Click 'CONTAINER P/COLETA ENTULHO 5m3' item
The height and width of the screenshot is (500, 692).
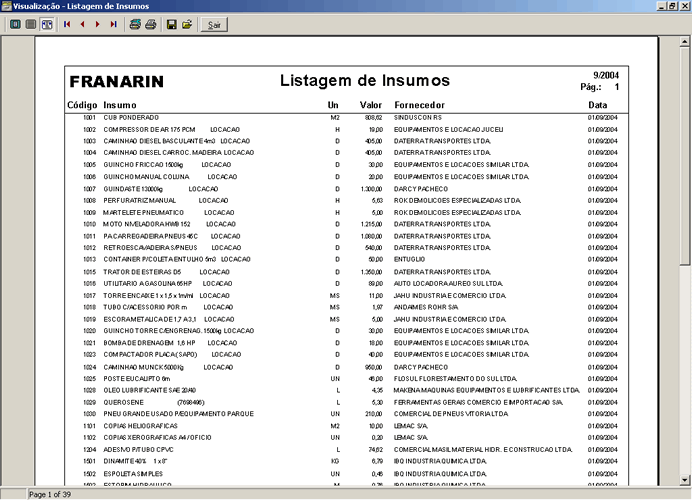coord(159,259)
